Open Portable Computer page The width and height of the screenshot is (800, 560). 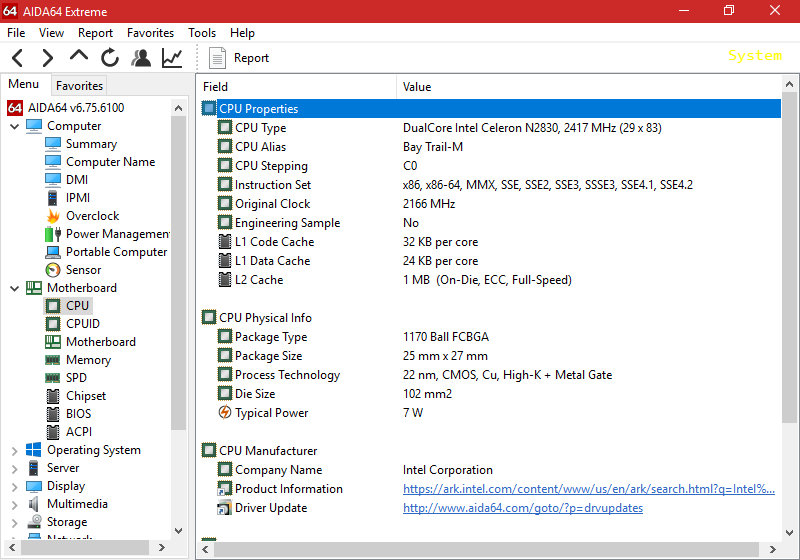(x=116, y=252)
